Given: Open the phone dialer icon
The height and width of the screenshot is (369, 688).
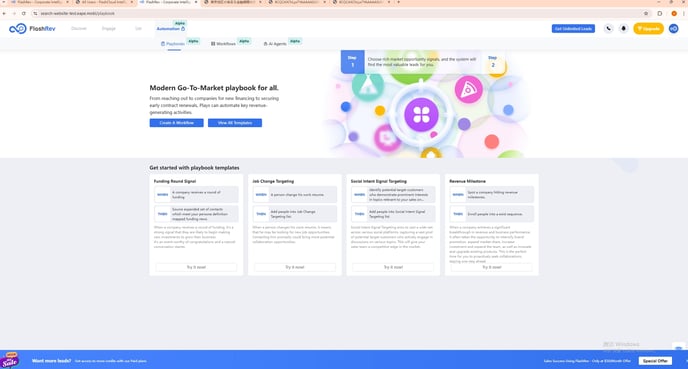Looking at the screenshot, I should [608, 29].
